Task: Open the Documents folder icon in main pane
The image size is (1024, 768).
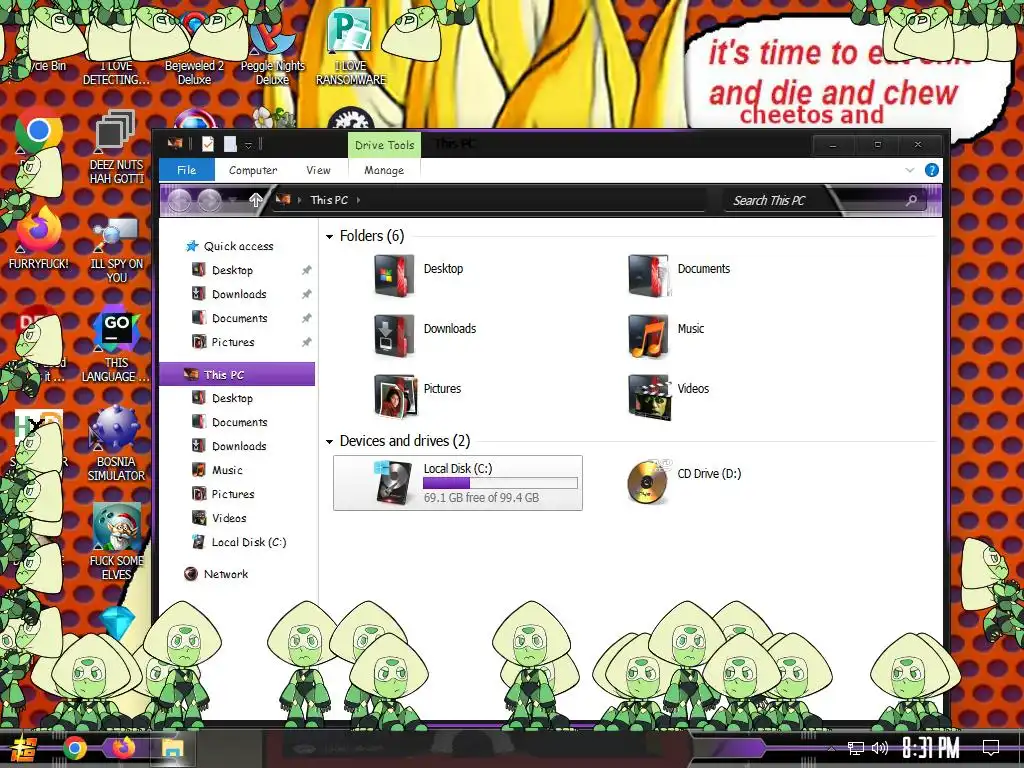Action: click(648, 276)
